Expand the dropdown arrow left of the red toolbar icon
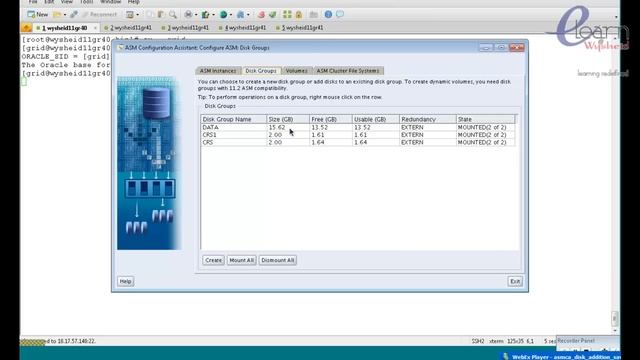This screenshot has height=360, width=640. click(x=248, y=15)
